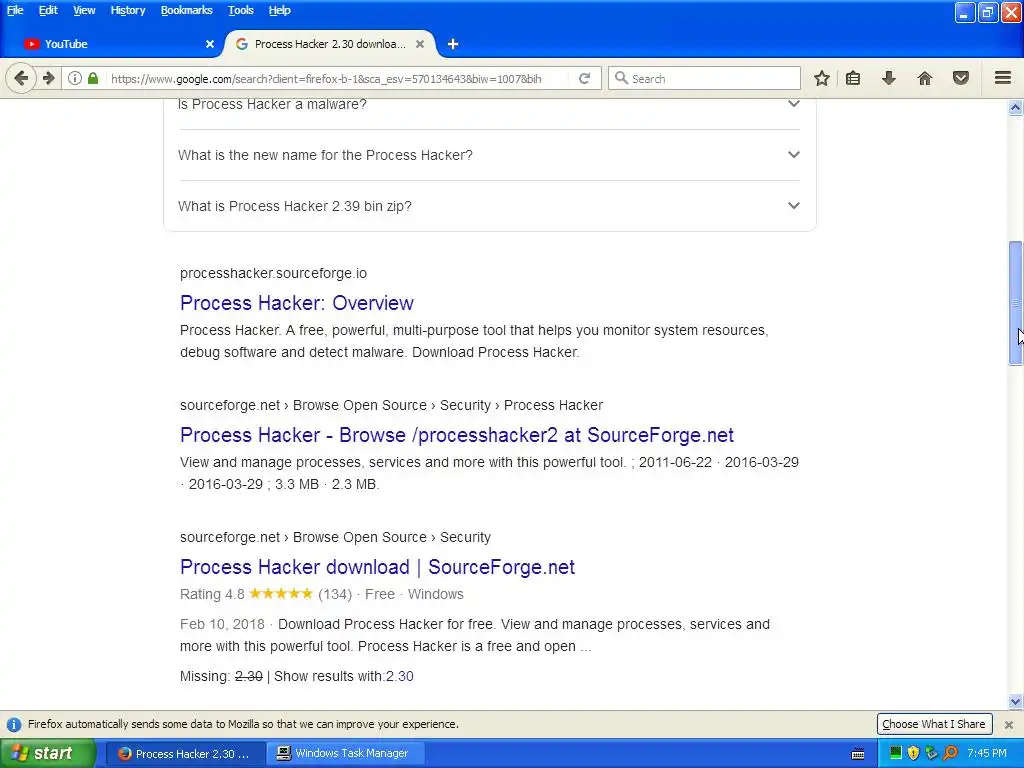Open site information icon in address bar
The image size is (1024, 768).
coord(75,78)
